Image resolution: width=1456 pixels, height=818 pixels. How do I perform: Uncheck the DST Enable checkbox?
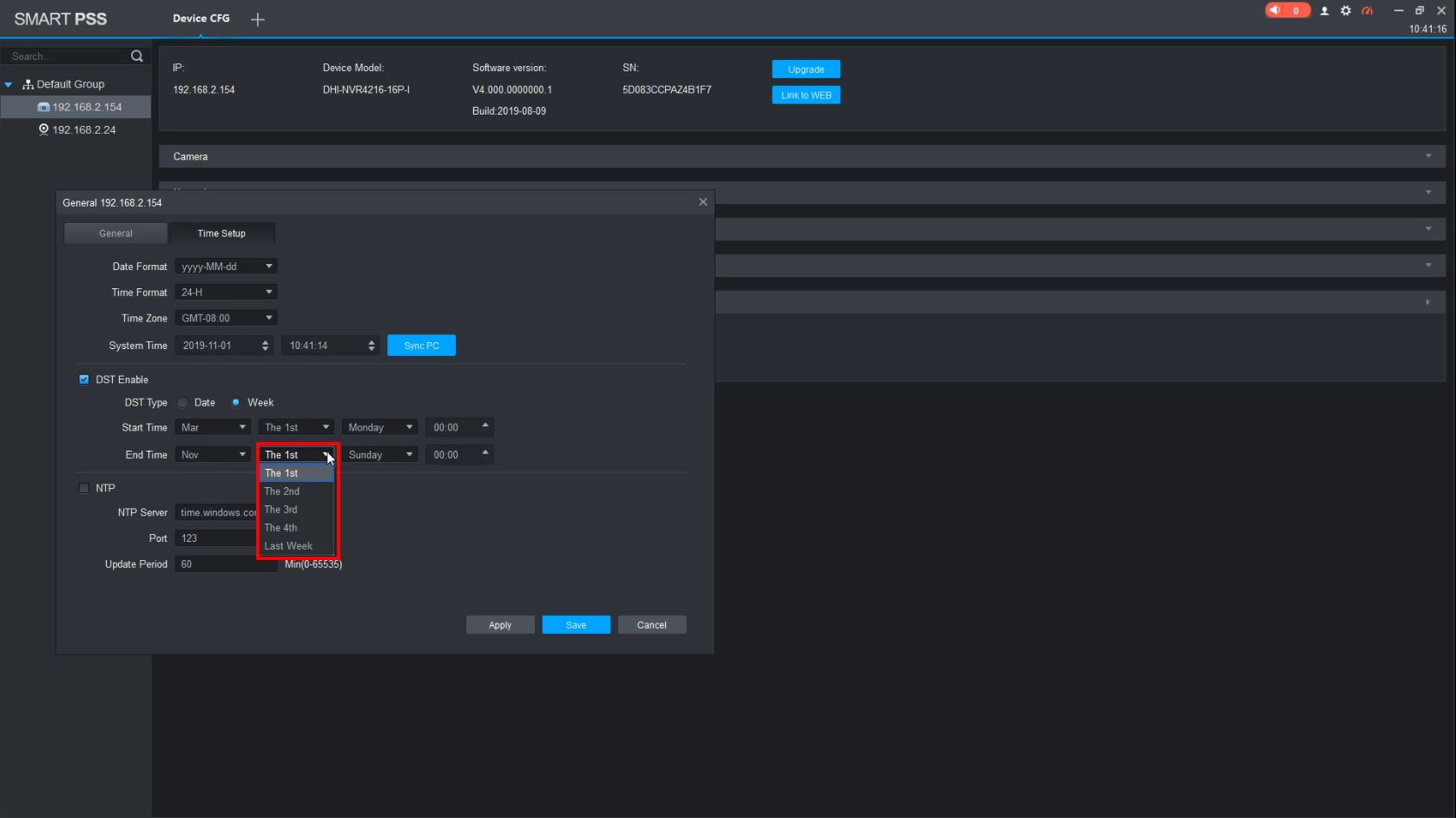84,379
